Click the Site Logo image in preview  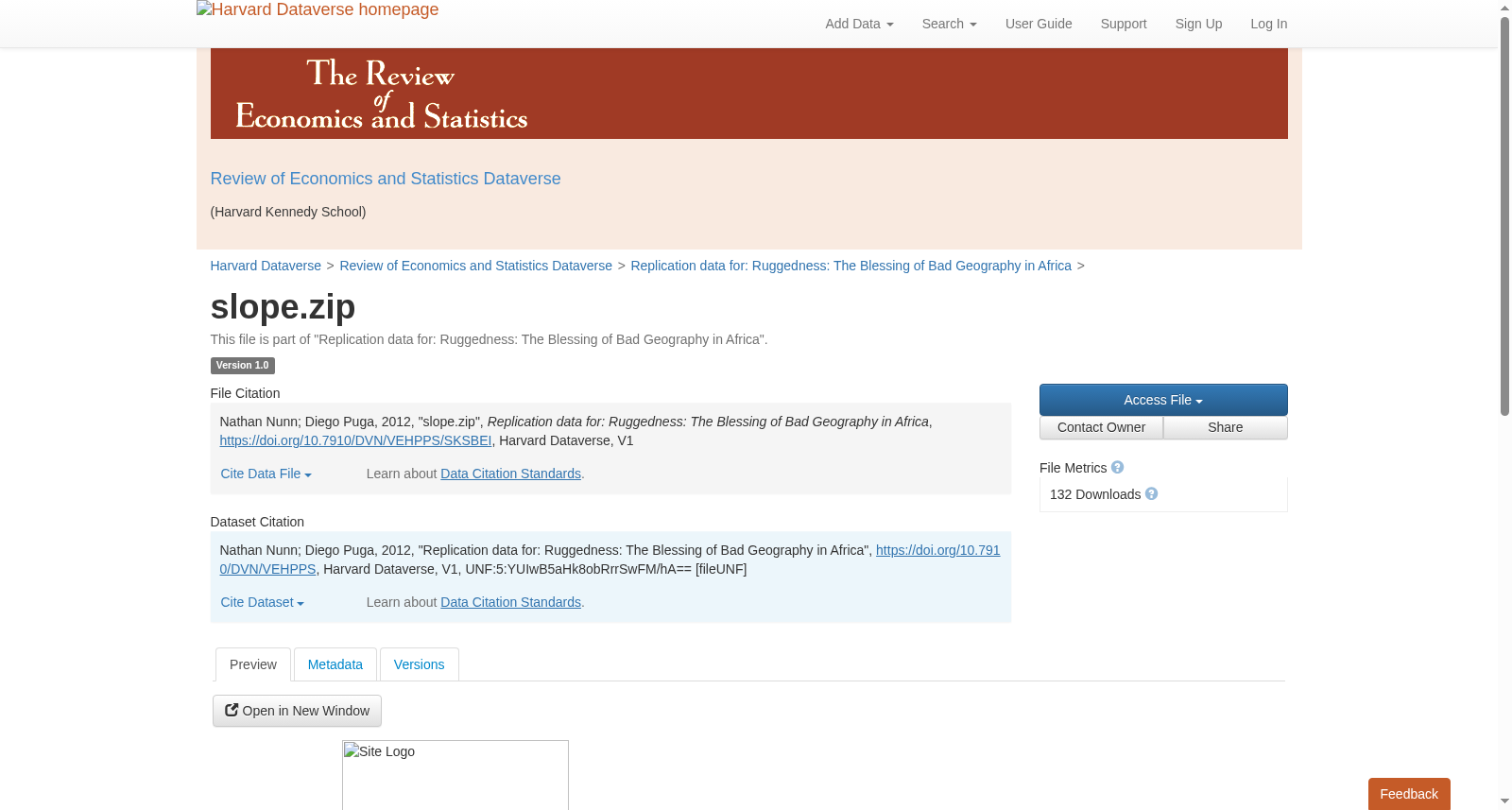pos(455,775)
